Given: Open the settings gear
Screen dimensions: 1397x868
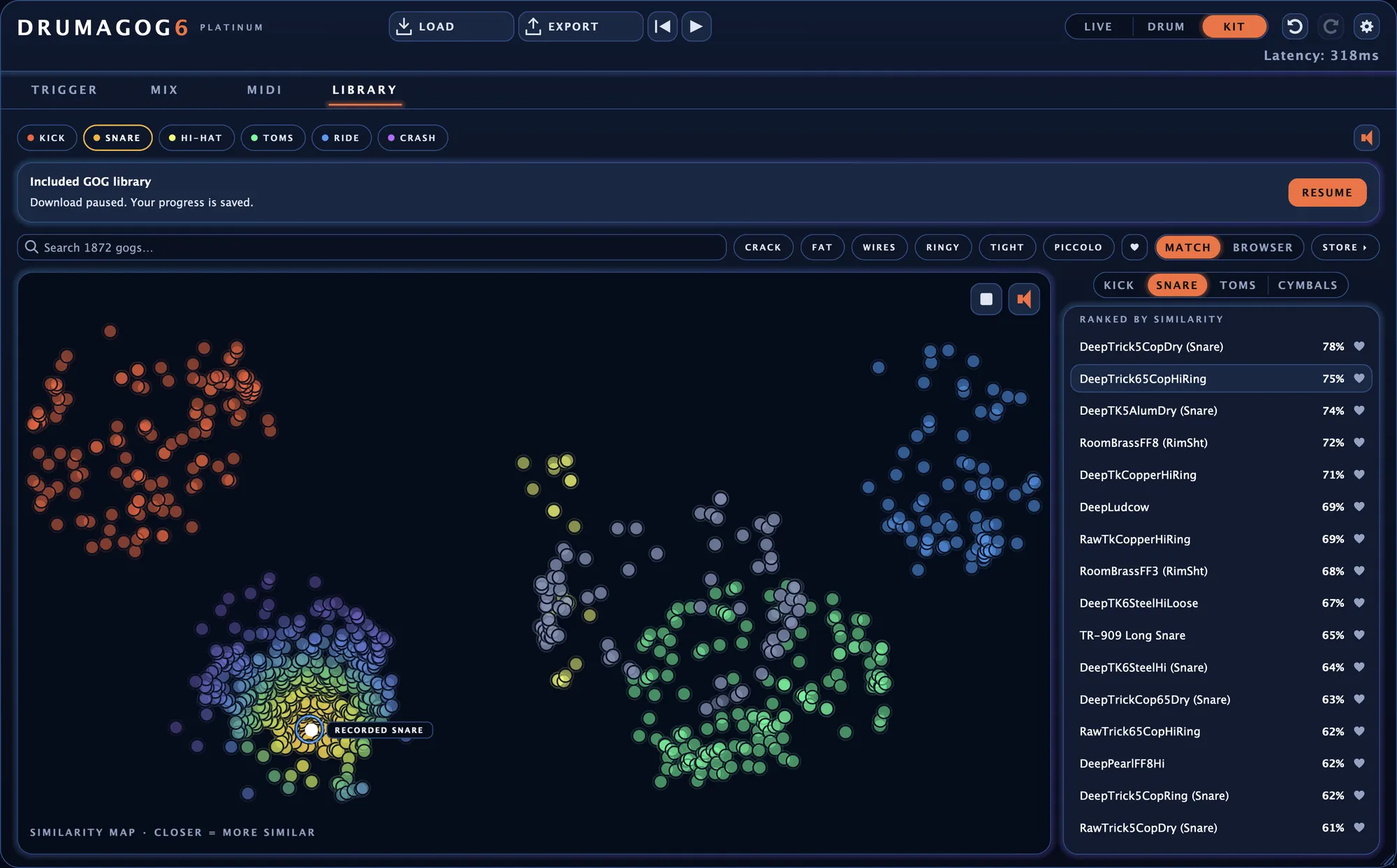Looking at the screenshot, I should (1366, 27).
